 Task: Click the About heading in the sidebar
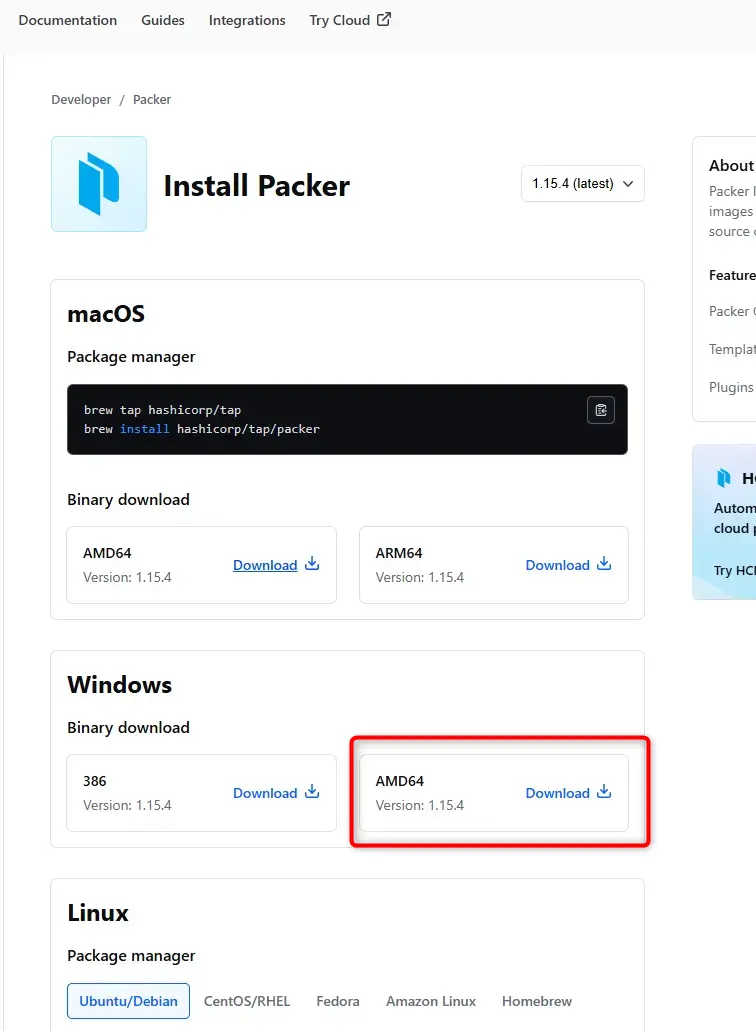pos(732,166)
